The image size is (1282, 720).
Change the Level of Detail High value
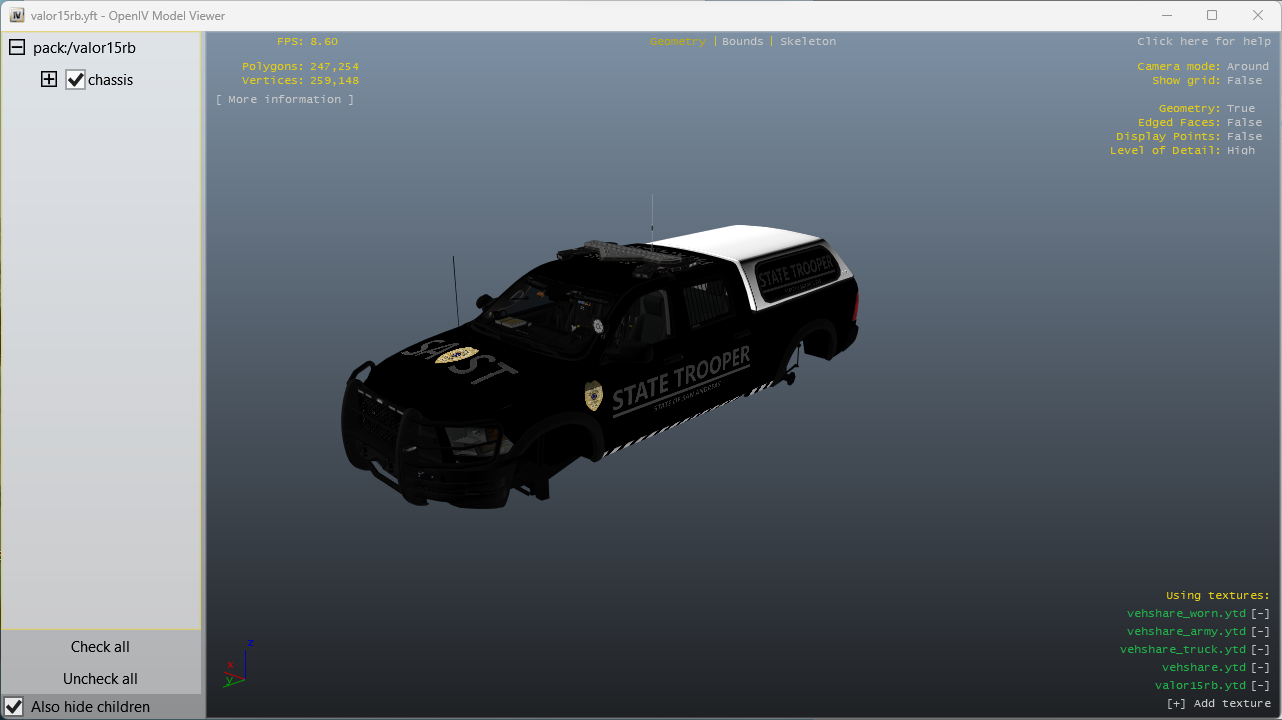pos(1240,151)
